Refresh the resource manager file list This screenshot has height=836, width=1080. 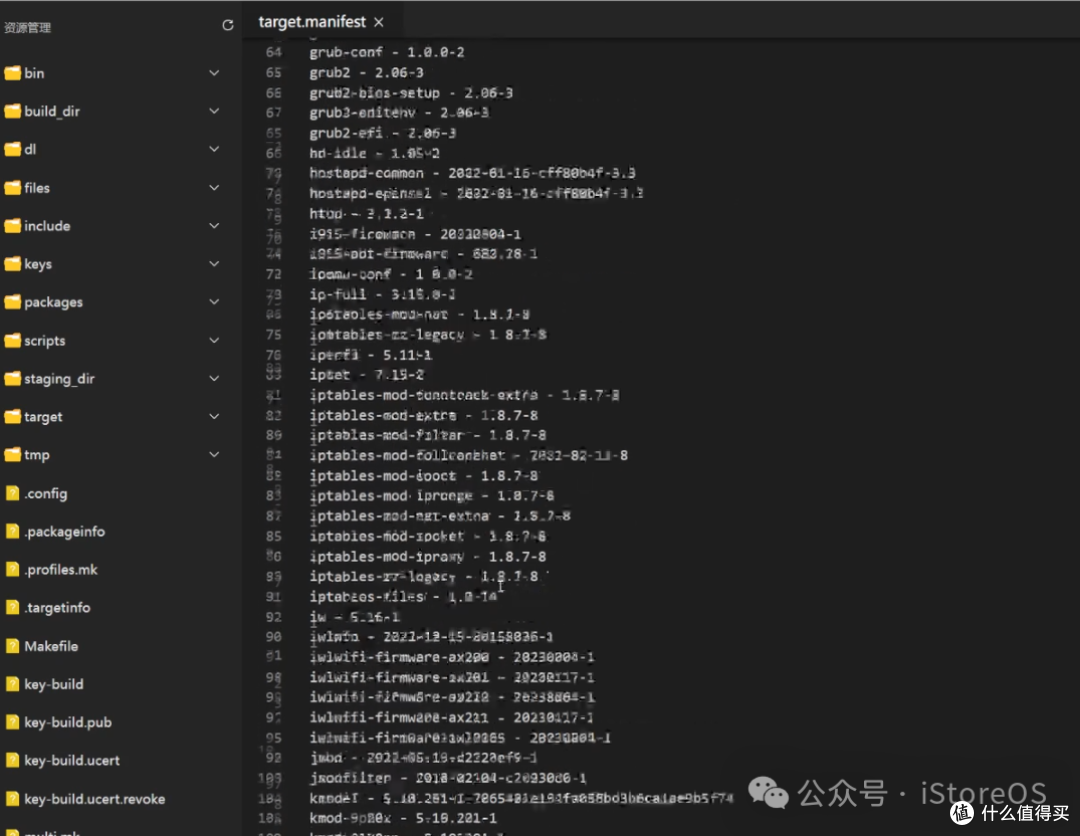(x=228, y=25)
